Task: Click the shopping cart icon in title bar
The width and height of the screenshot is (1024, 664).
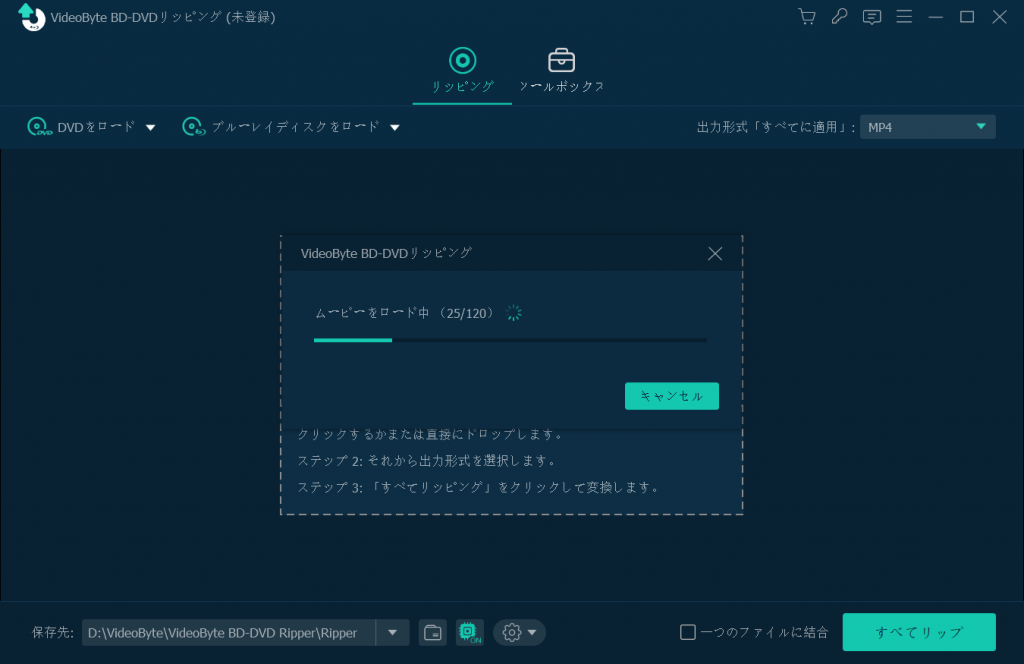Action: tap(806, 17)
